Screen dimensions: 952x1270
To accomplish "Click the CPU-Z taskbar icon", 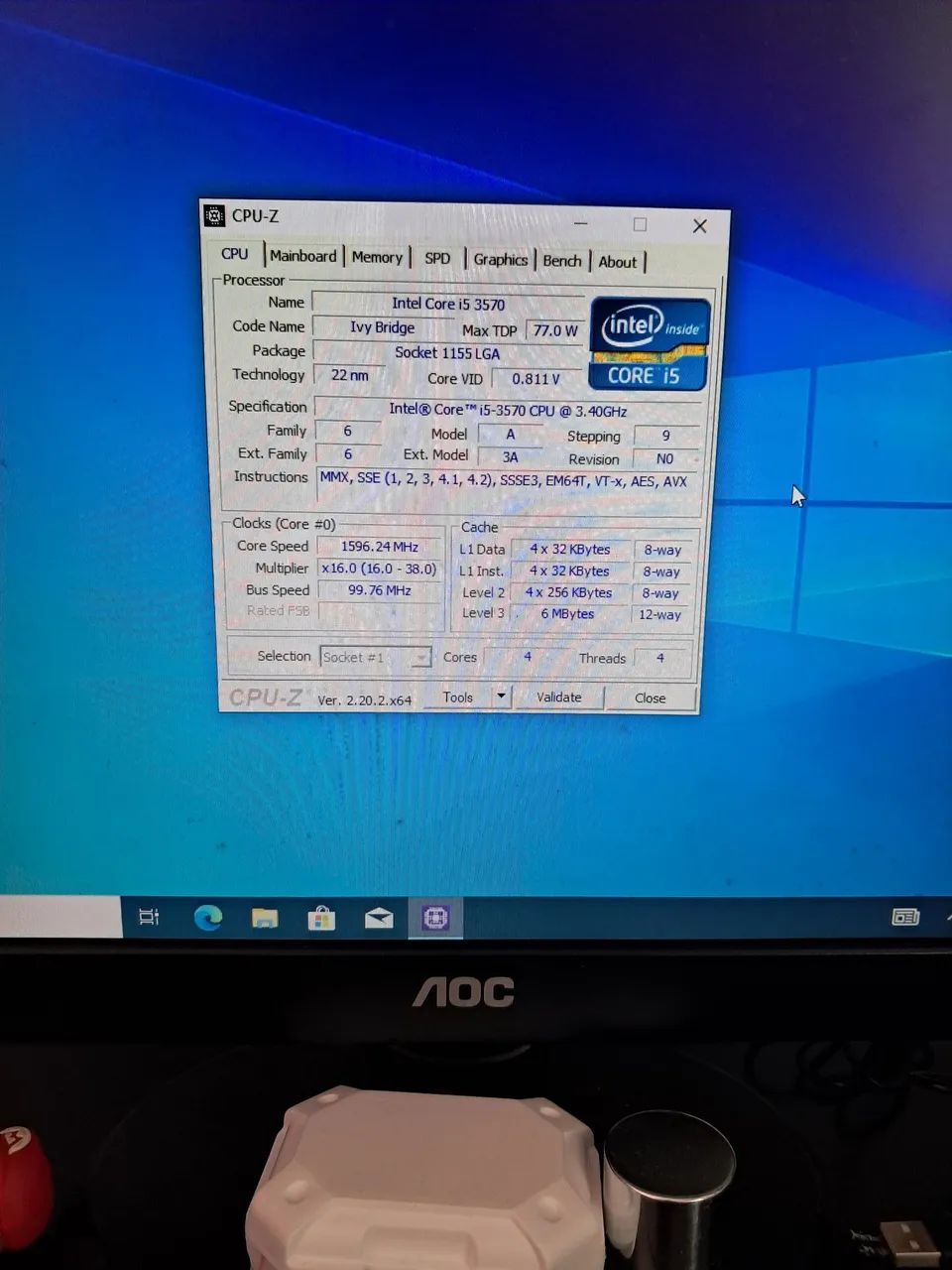I will (x=435, y=919).
